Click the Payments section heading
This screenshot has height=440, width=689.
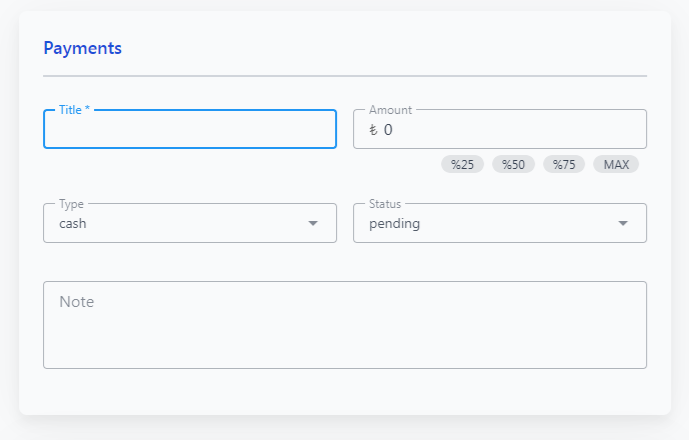coord(83,48)
